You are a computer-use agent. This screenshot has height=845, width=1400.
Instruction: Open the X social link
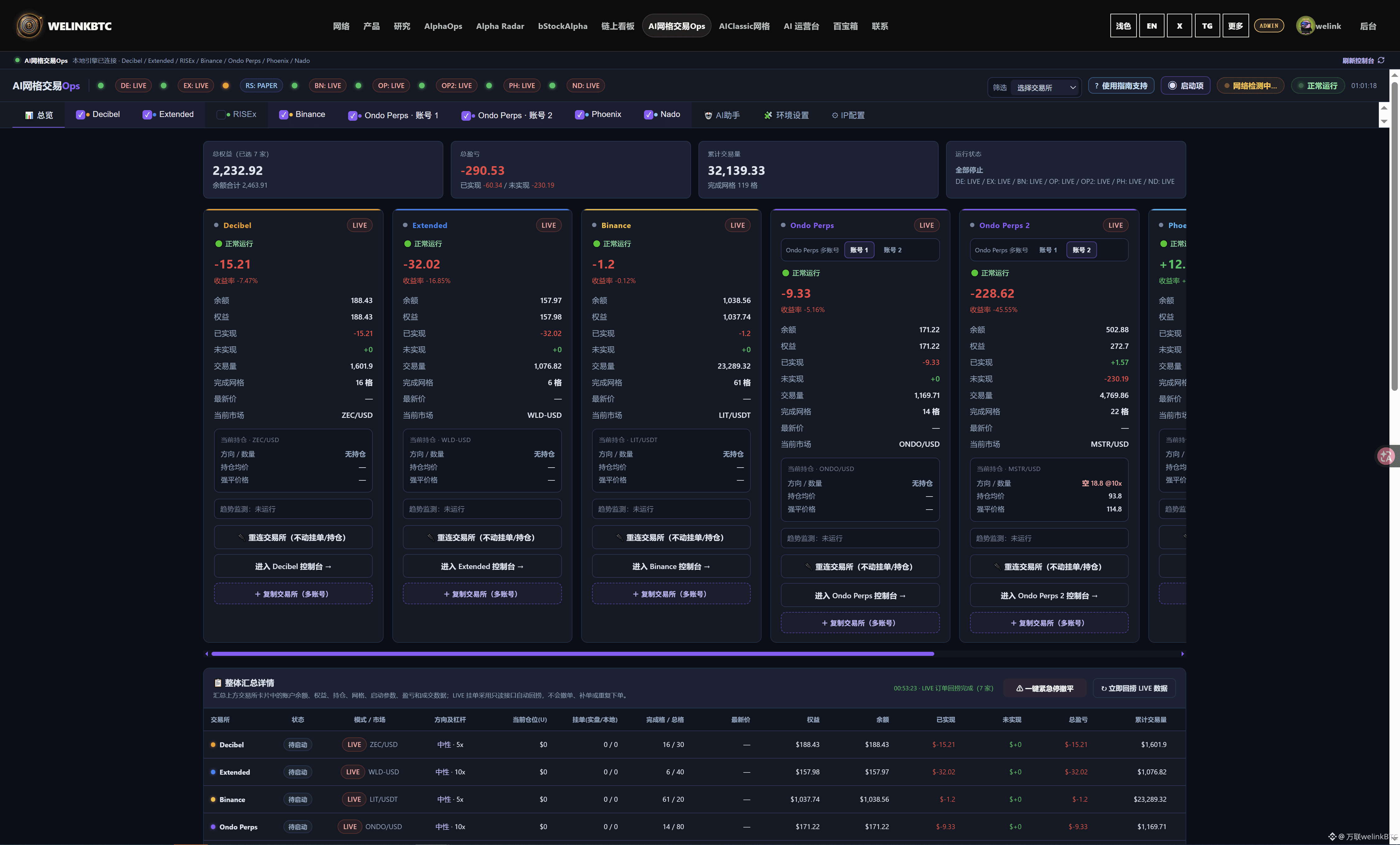1179,26
